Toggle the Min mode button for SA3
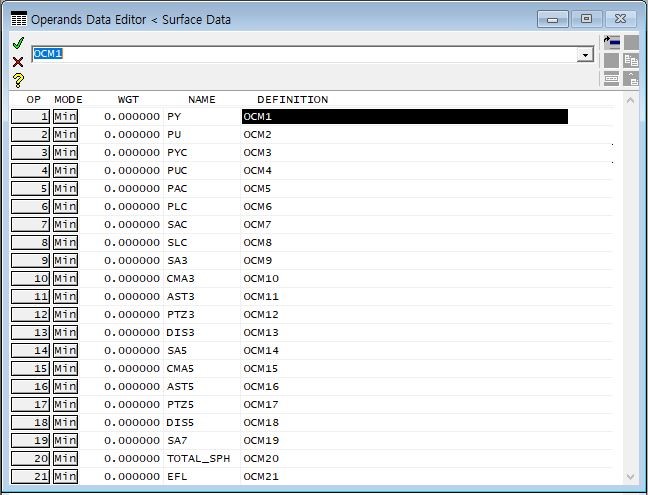The width and height of the screenshot is (648, 495). pyautogui.click(x=65, y=260)
